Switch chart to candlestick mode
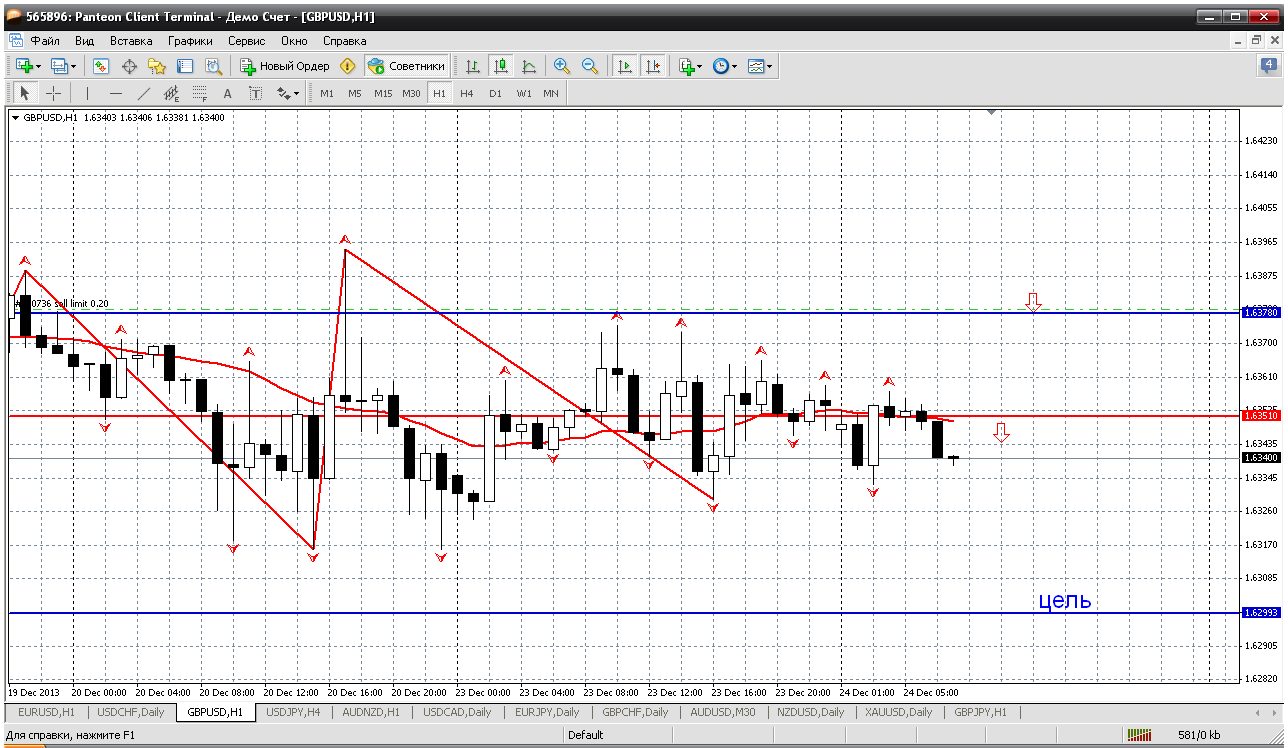Viewport: 1288px width, 748px height. pyautogui.click(x=501, y=66)
